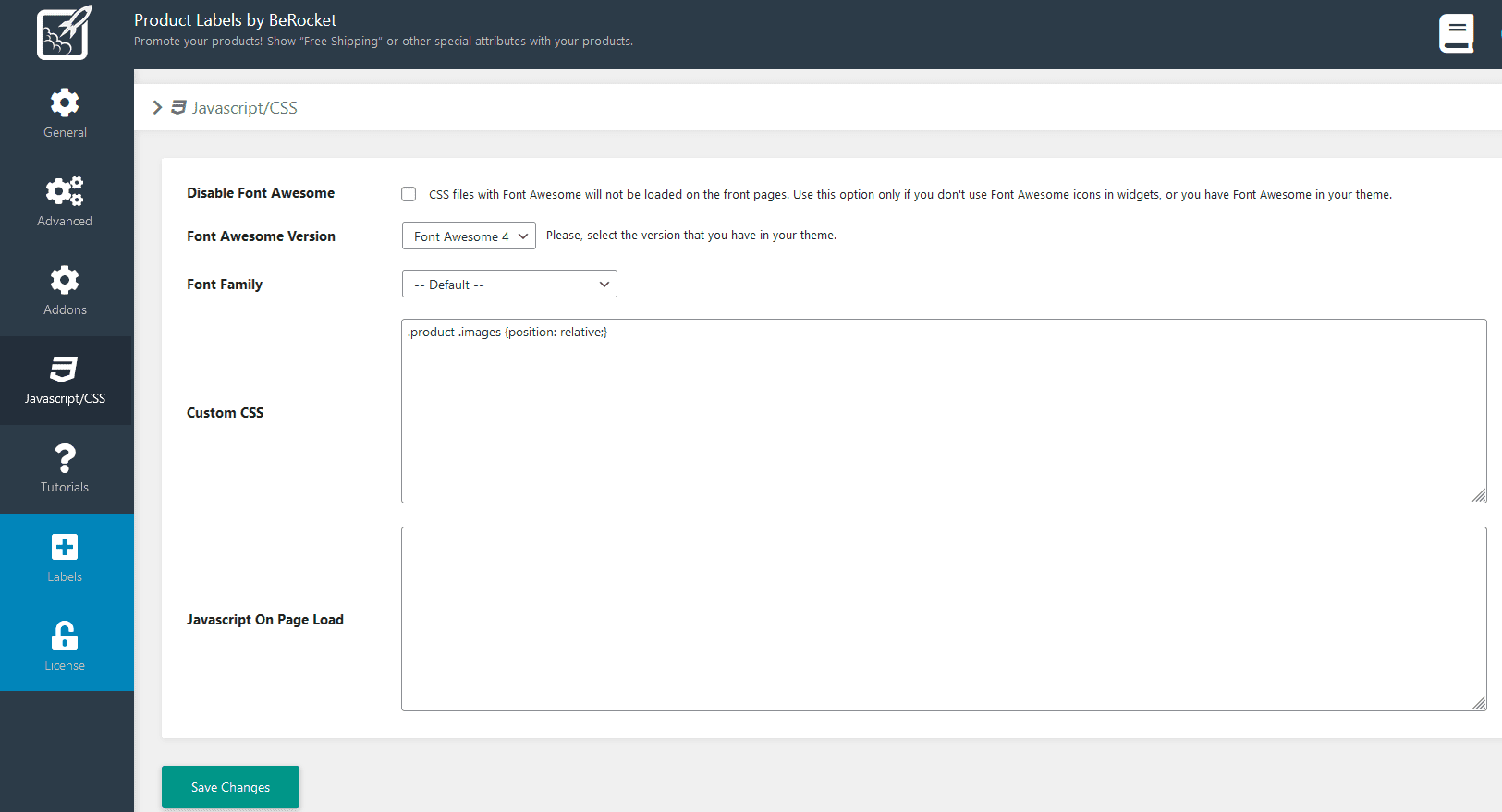The width and height of the screenshot is (1502, 812).
Task: Click the BeRocket rocket logo icon
Action: 64,32
